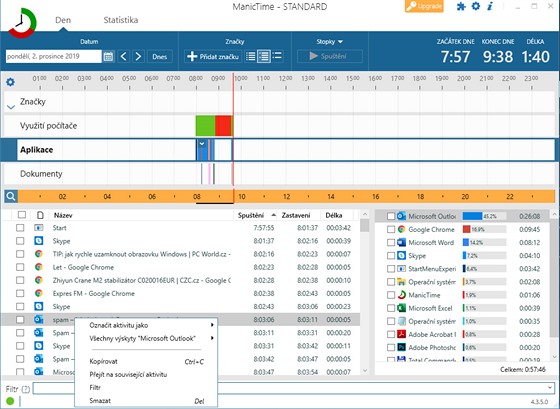Image resolution: width=560 pixels, height=409 pixels.
Task: Check ManicTime summary checkbox
Action: 391,295
